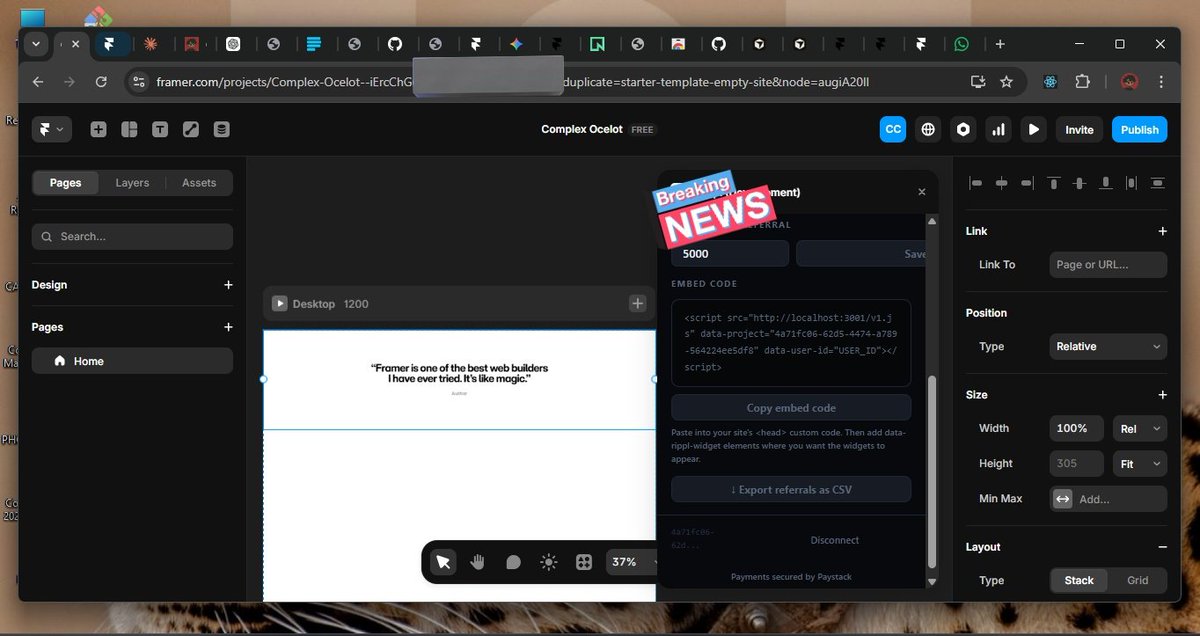The width and height of the screenshot is (1200, 636).
Task: Add a Link with plus icon
Action: [x=1162, y=231]
